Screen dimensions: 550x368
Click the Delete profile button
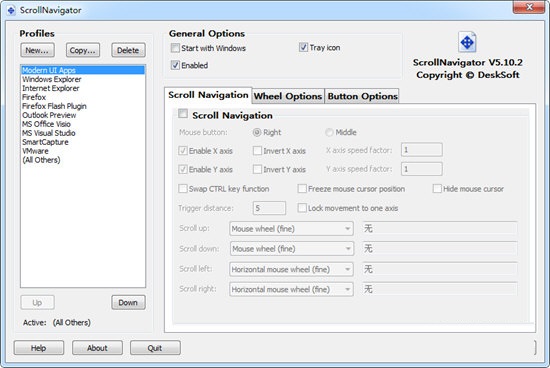coord(128,50)
